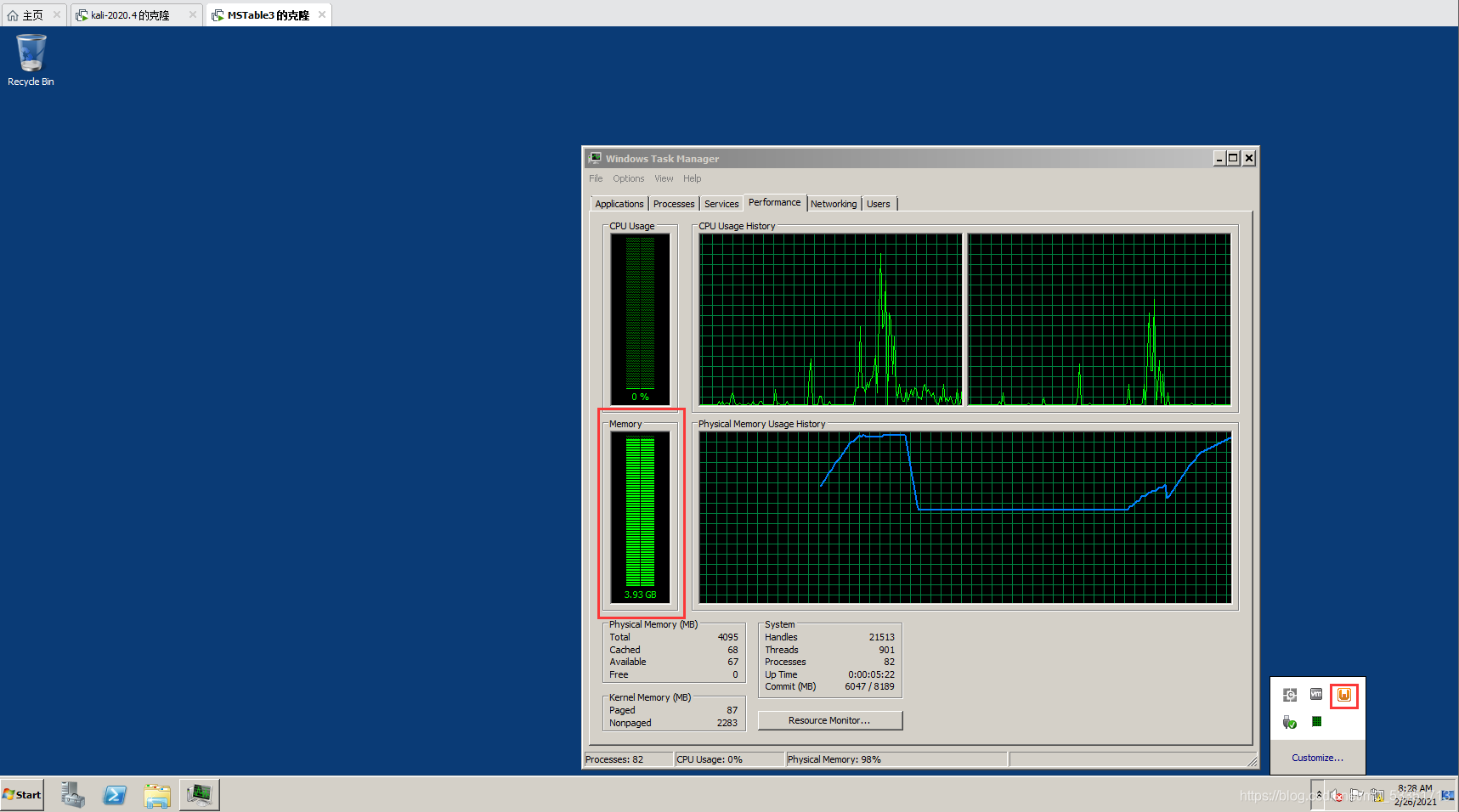Click the CPU Usage meter showing 0 %
The image size is (1459, 812).
pos(640,319)
